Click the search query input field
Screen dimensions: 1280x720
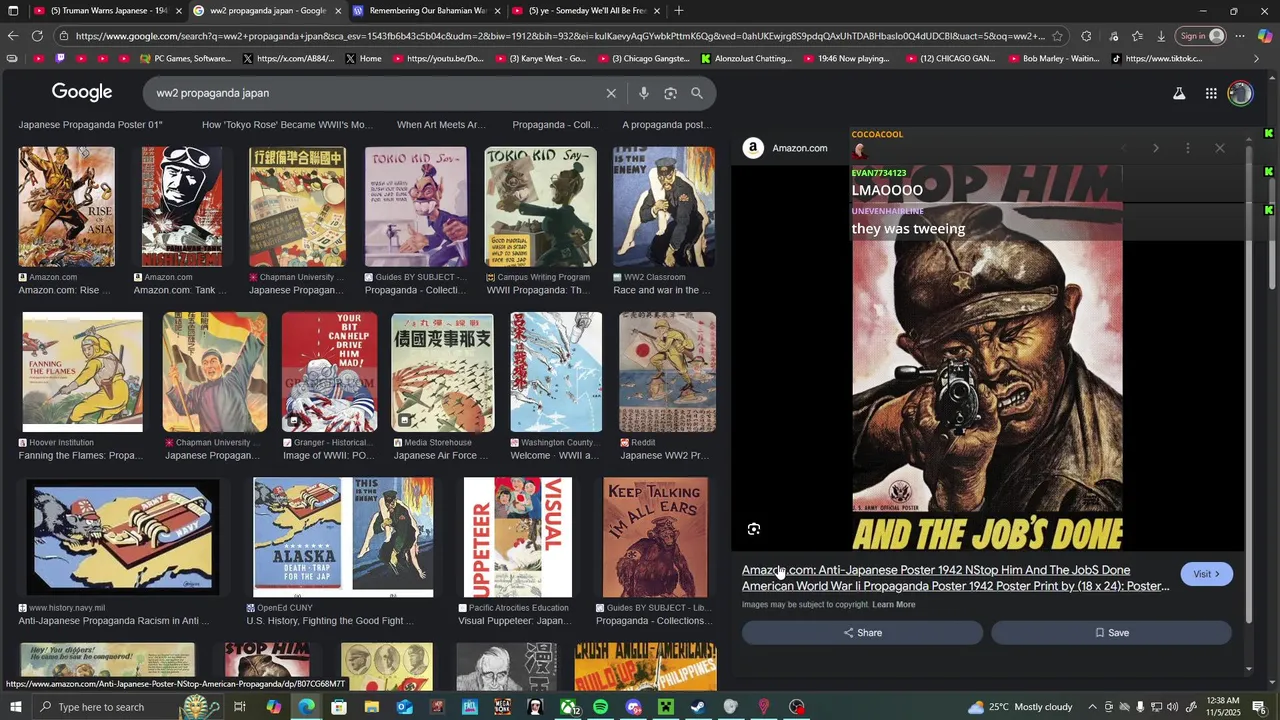(x=375, y=93)
